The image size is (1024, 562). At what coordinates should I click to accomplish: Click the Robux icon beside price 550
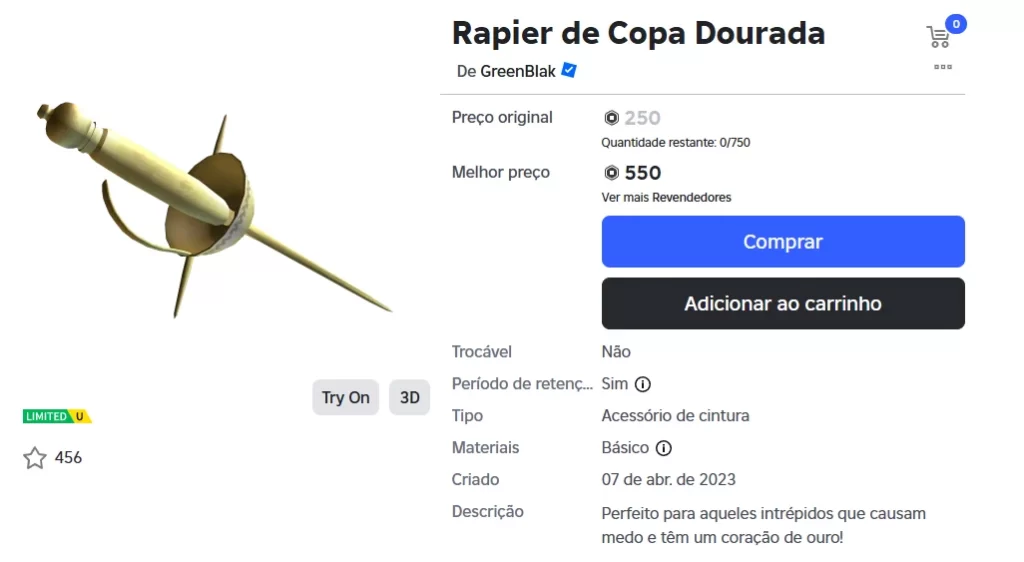point(612,173)
